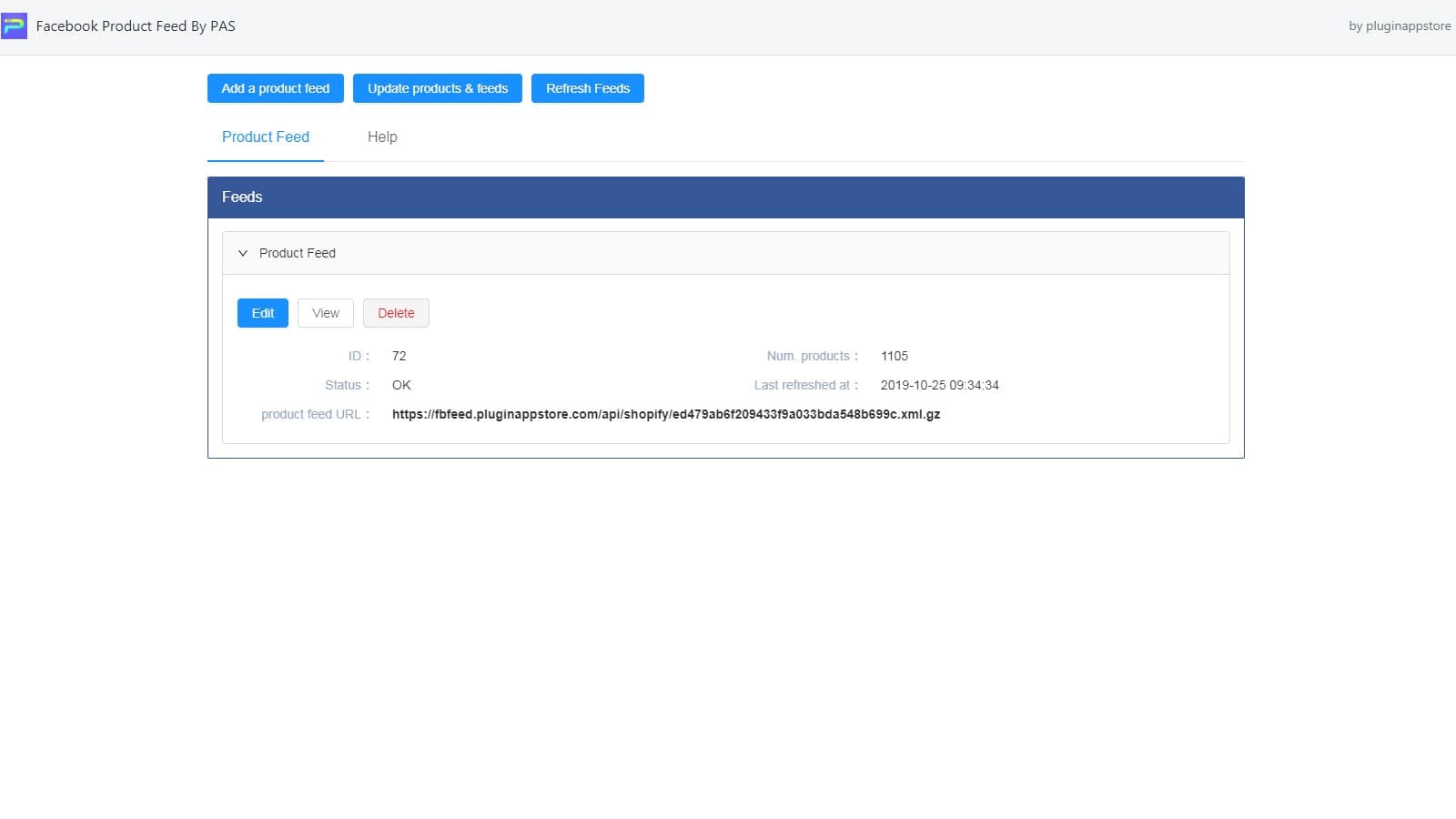
Task: Click Update products & feeds
Action: coord(437,88)
